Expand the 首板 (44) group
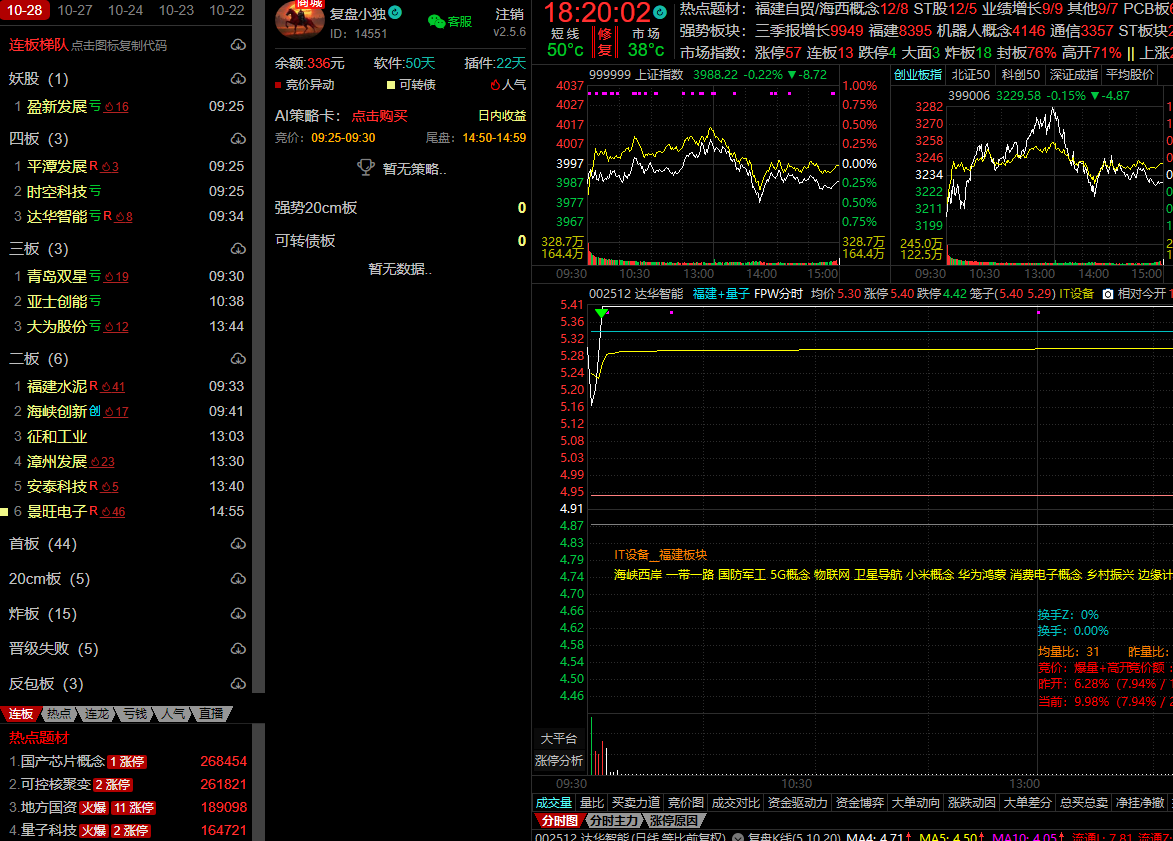 tap(42, 544)
